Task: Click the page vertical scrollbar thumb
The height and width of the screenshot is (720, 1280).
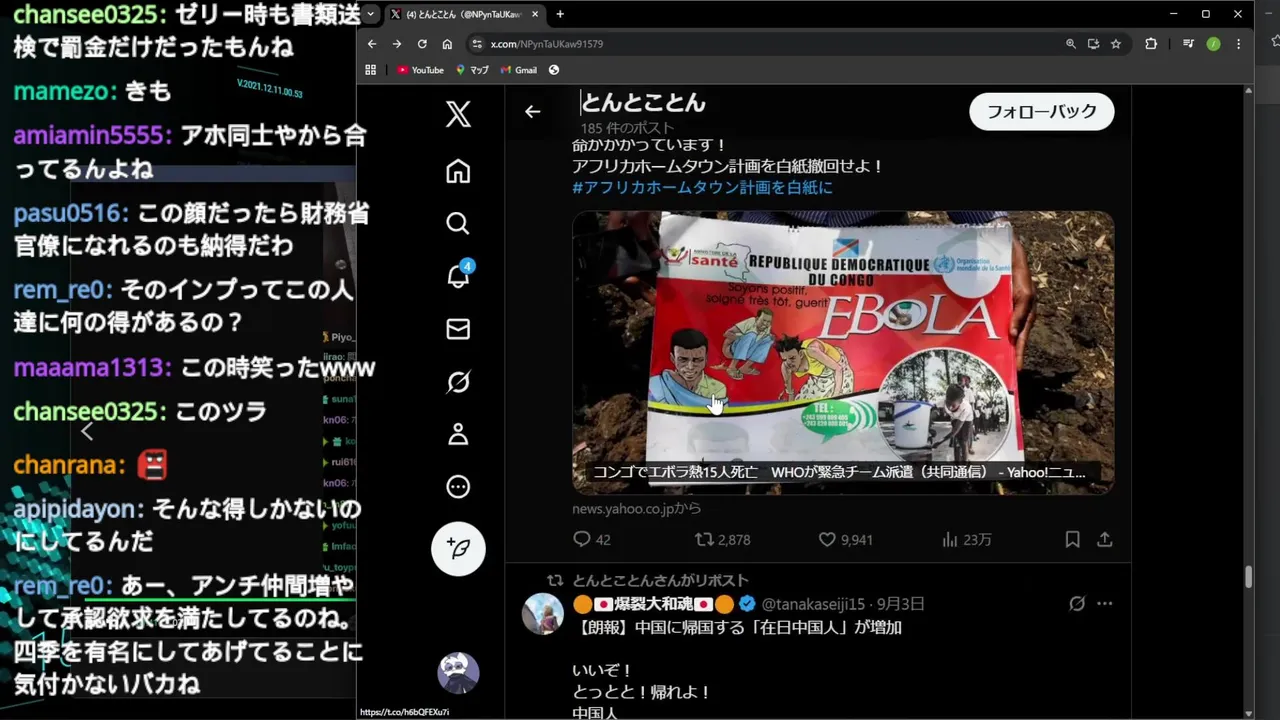Action: pyautogui.click(x=1248, y=577)
